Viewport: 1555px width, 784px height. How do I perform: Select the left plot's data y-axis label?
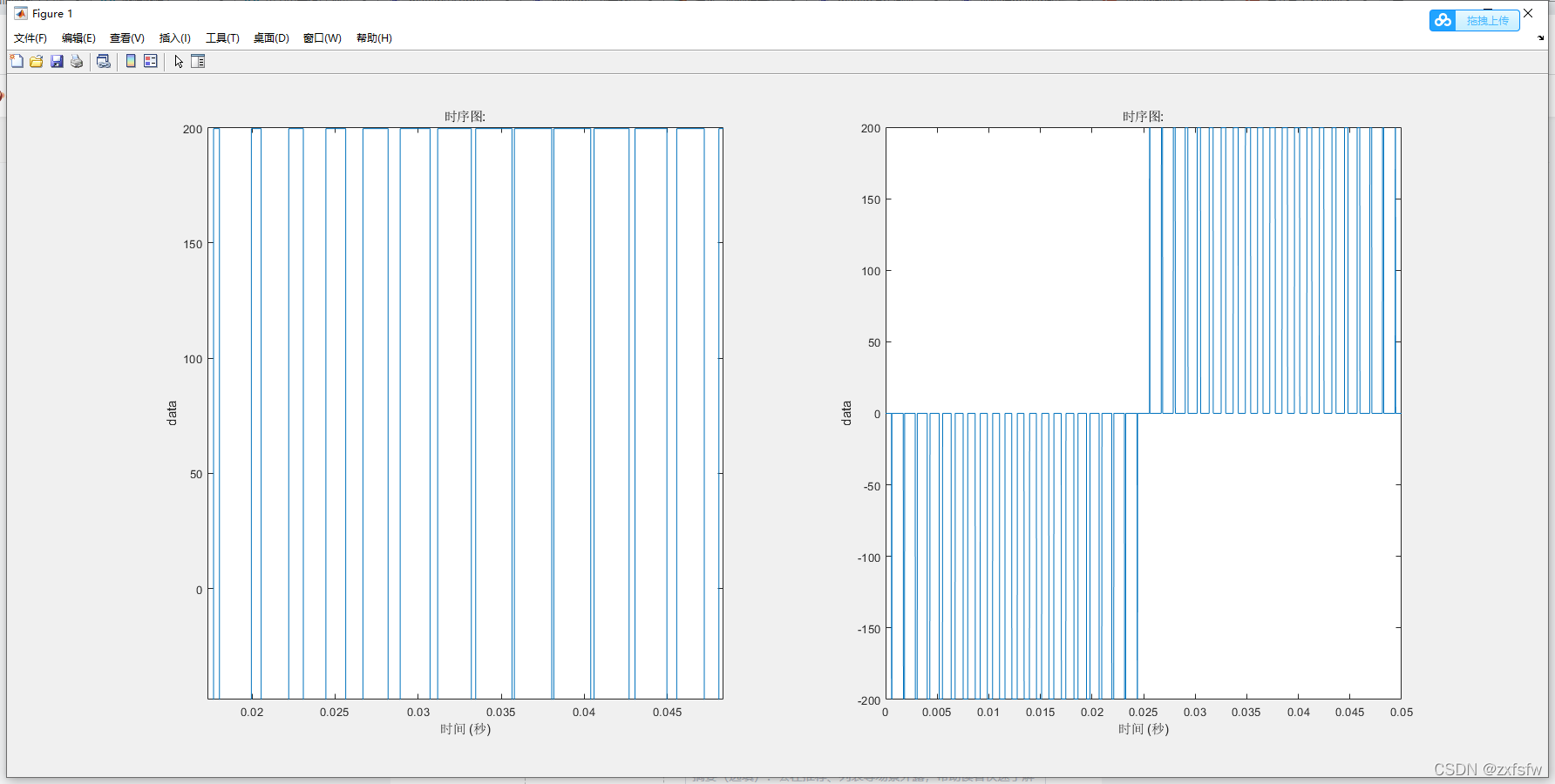click(x=172, y=413)
